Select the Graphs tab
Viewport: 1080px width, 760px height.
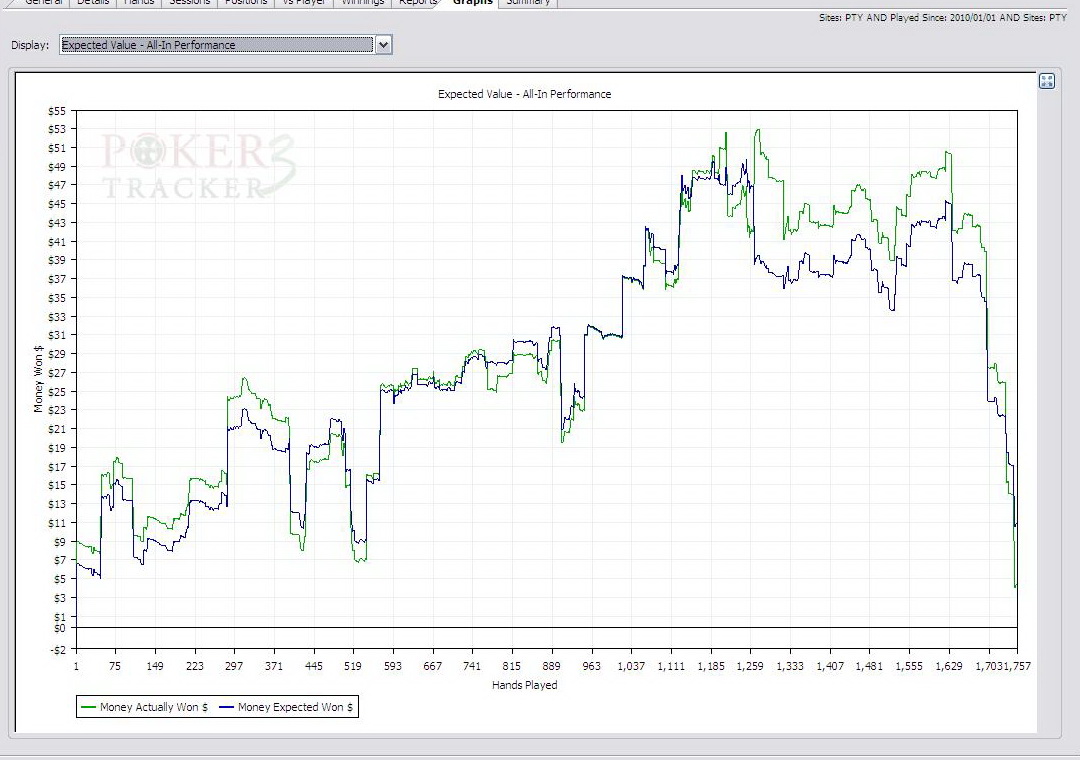[472, 3]
